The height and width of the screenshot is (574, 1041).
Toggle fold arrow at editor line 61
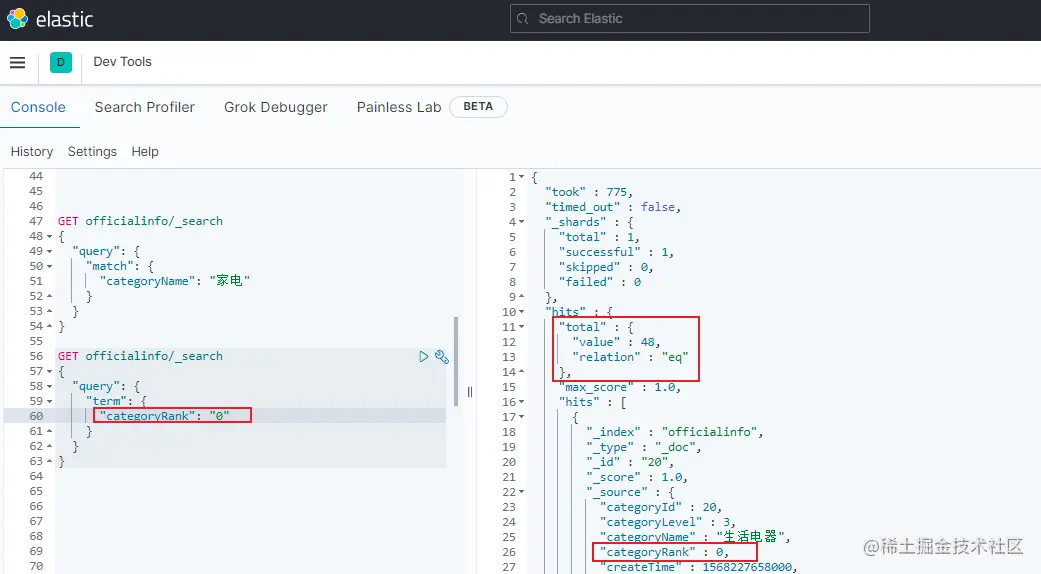point(49,431)
